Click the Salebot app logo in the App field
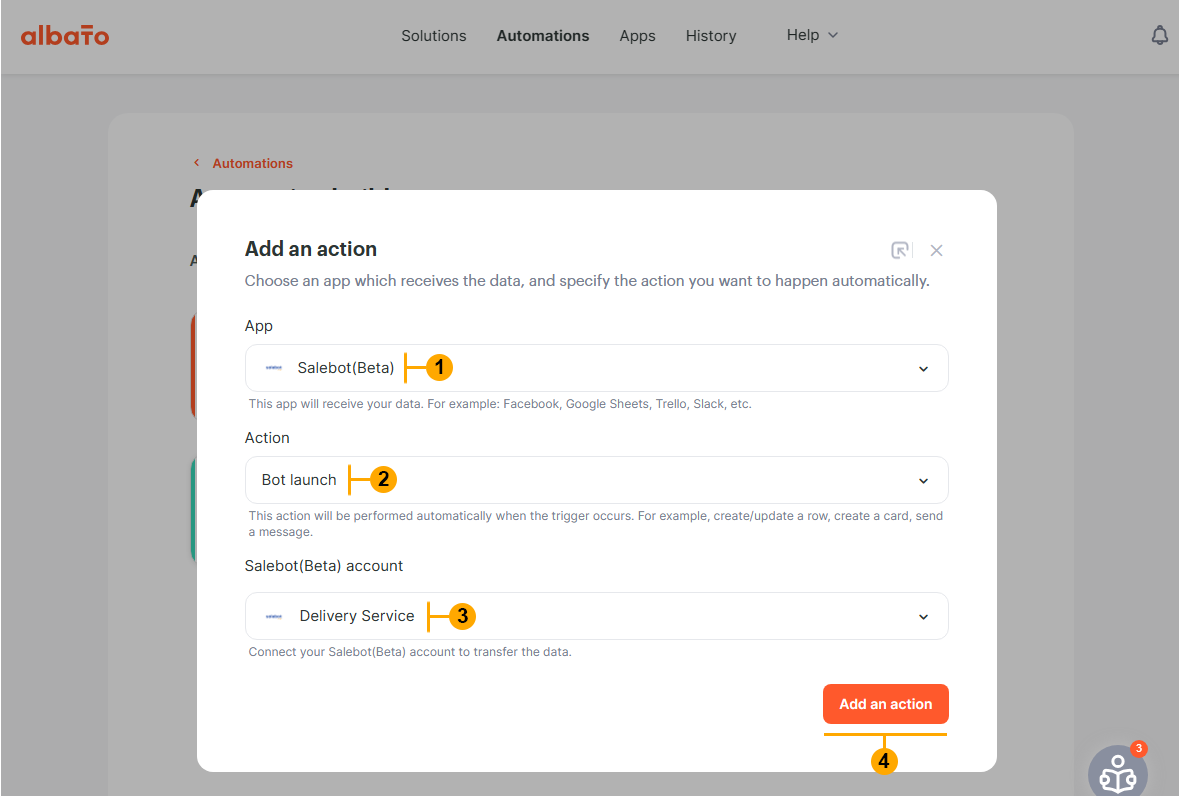Screen dimensions: 1180x796 [274, 368]
